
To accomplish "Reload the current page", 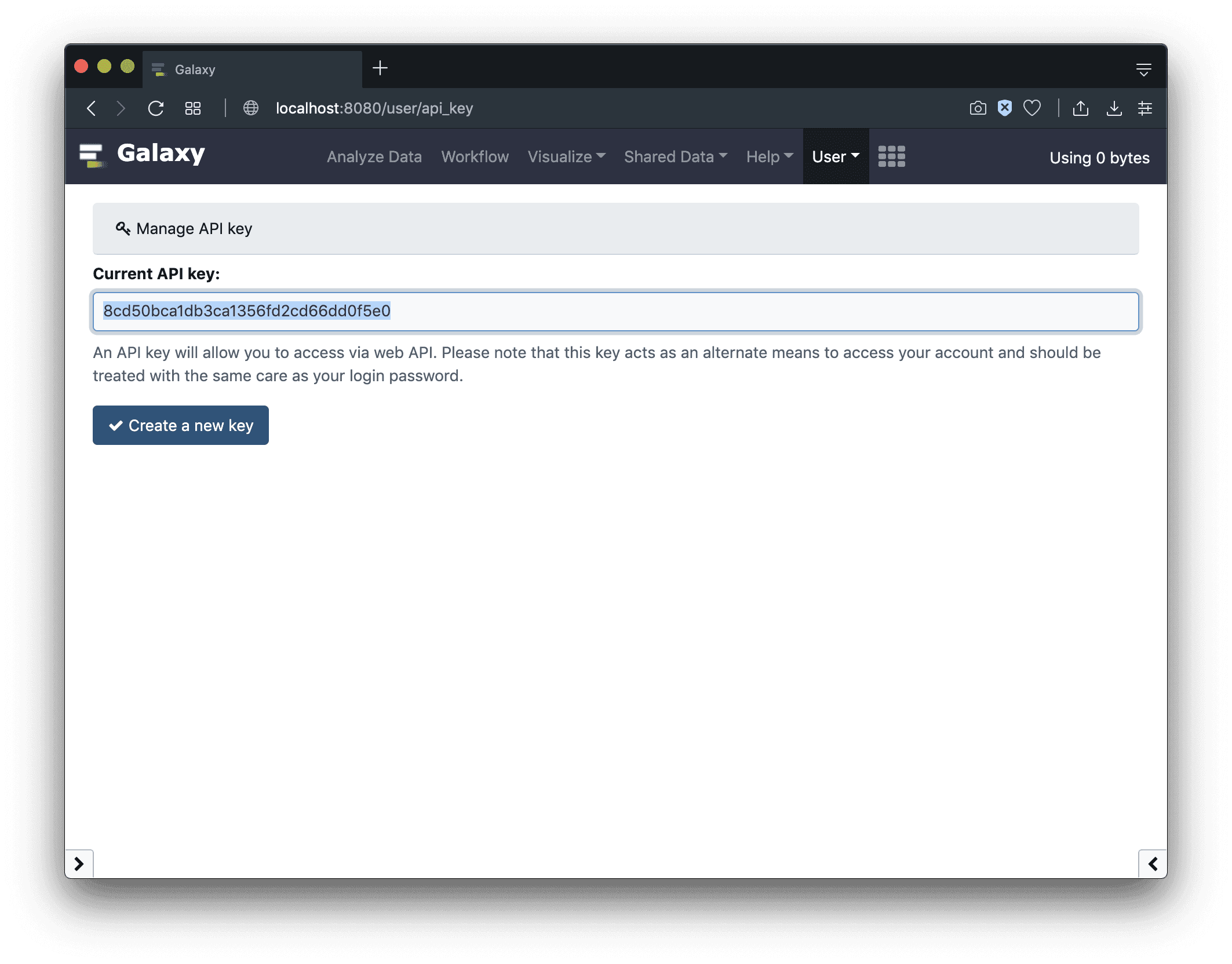I will pyautogui.click(x=156, y=108).
